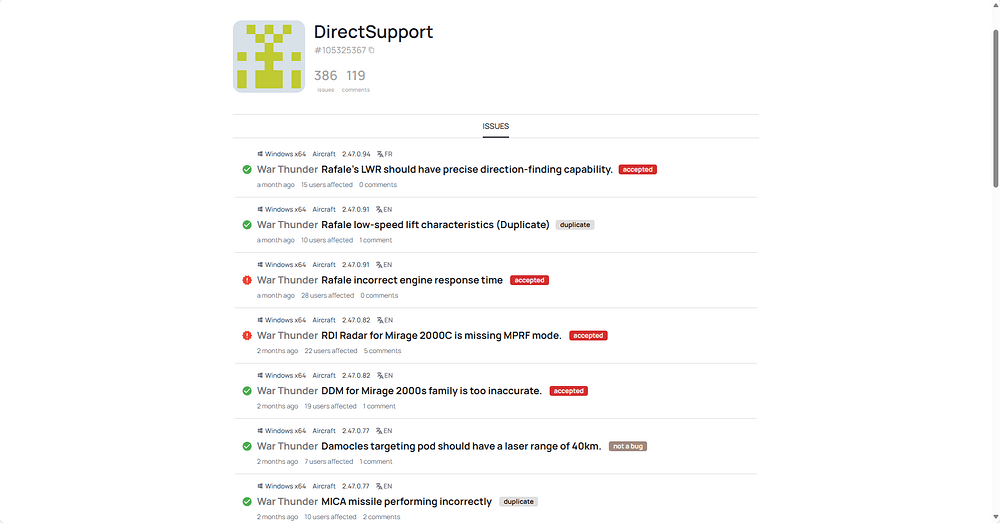
Task: Click the EN language icon on the MICA missile issue
Action: coord(379,486)
